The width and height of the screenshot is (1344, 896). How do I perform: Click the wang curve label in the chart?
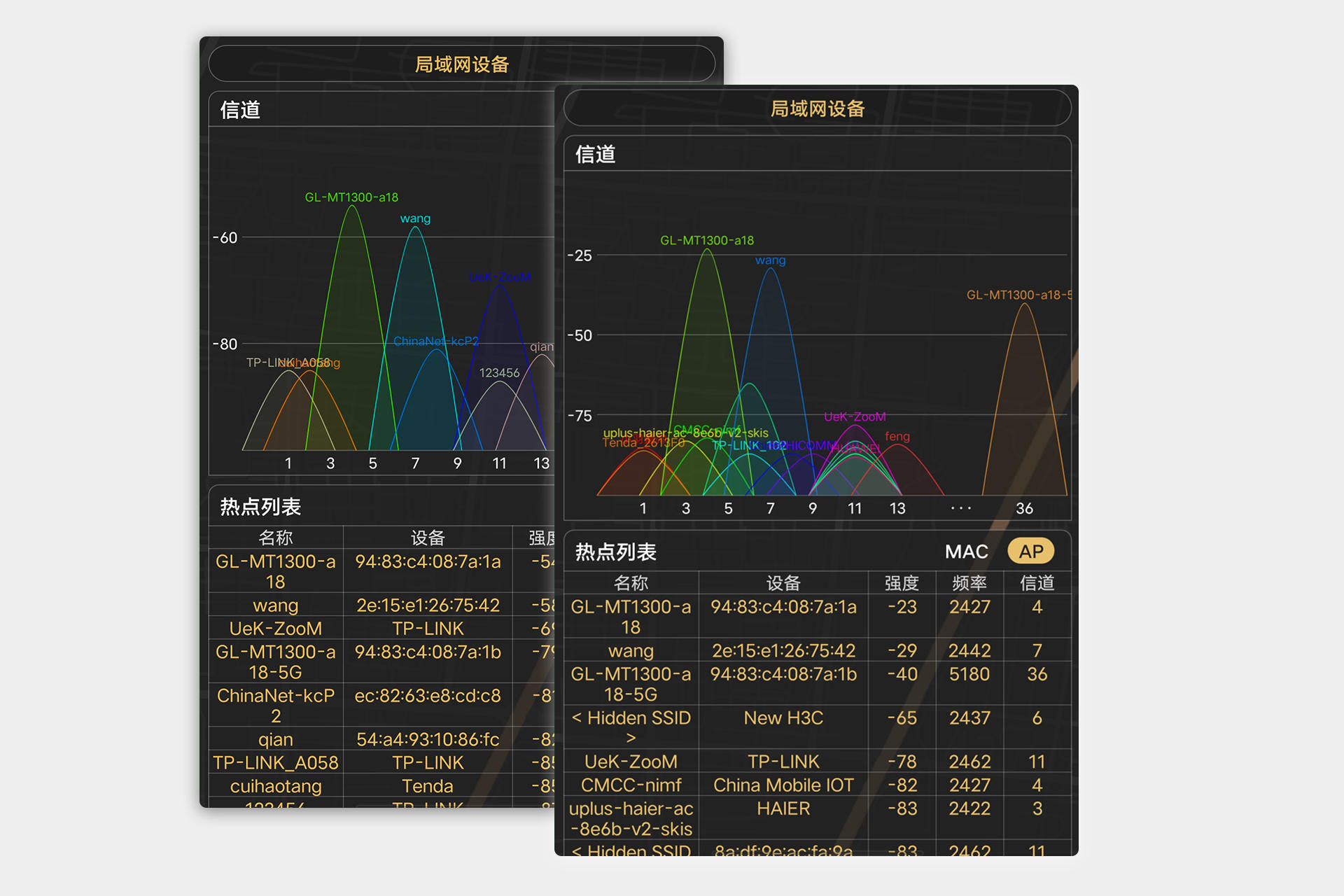pyautogui.click(x=770, y=260)
